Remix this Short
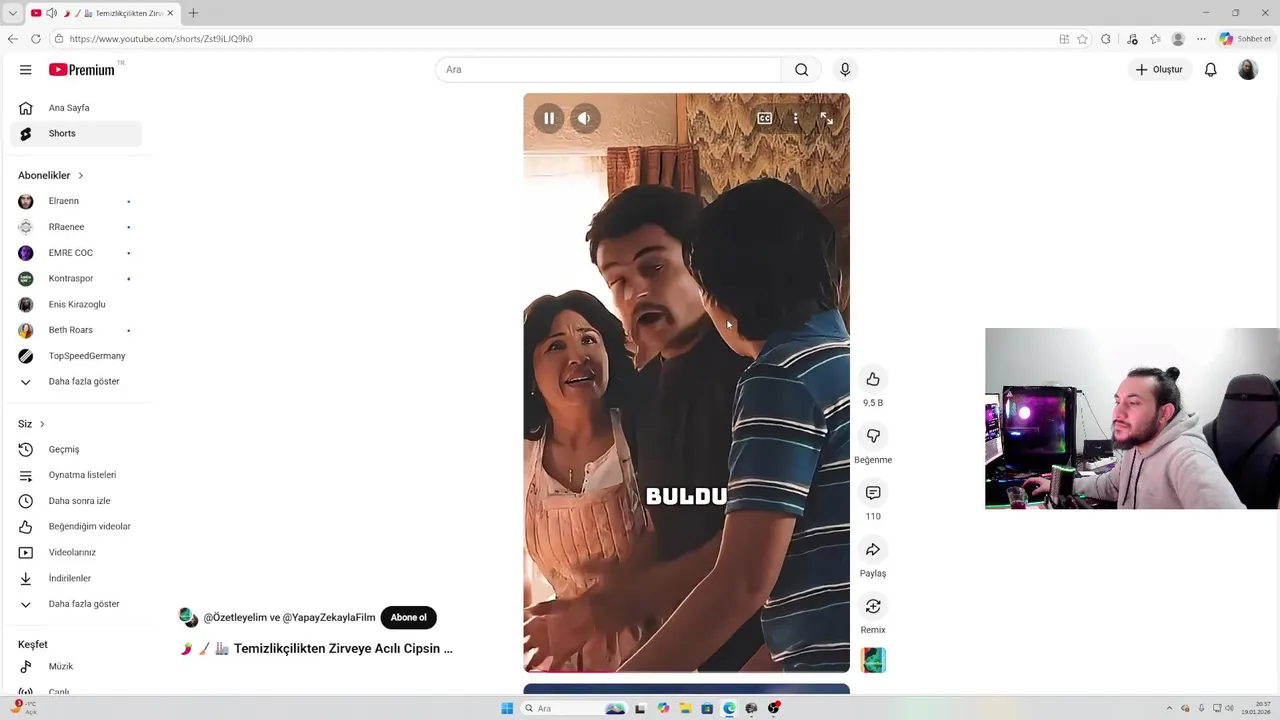The image size is (1280, 720). click(x=873, y=606)
